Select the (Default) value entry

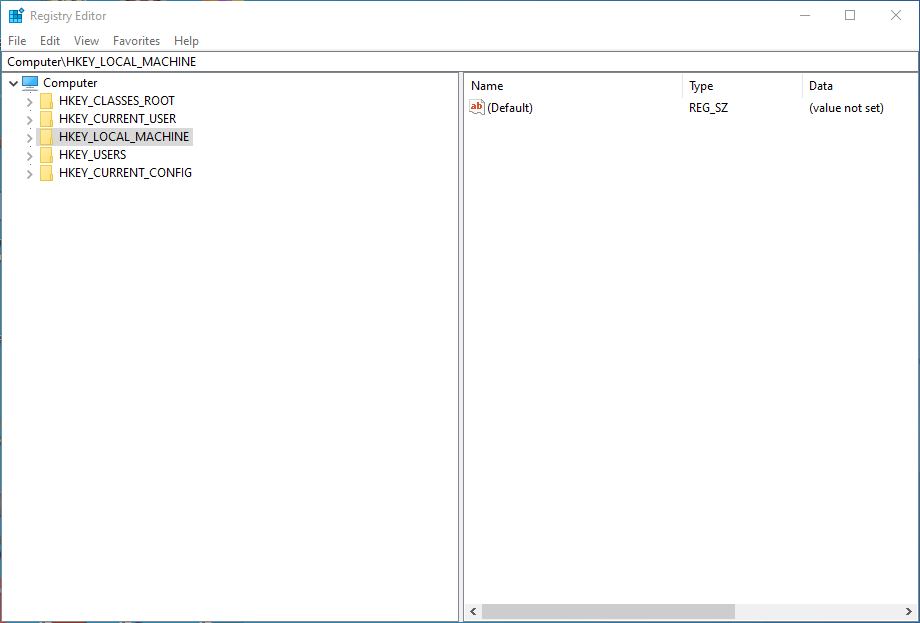tap(511, 107)
